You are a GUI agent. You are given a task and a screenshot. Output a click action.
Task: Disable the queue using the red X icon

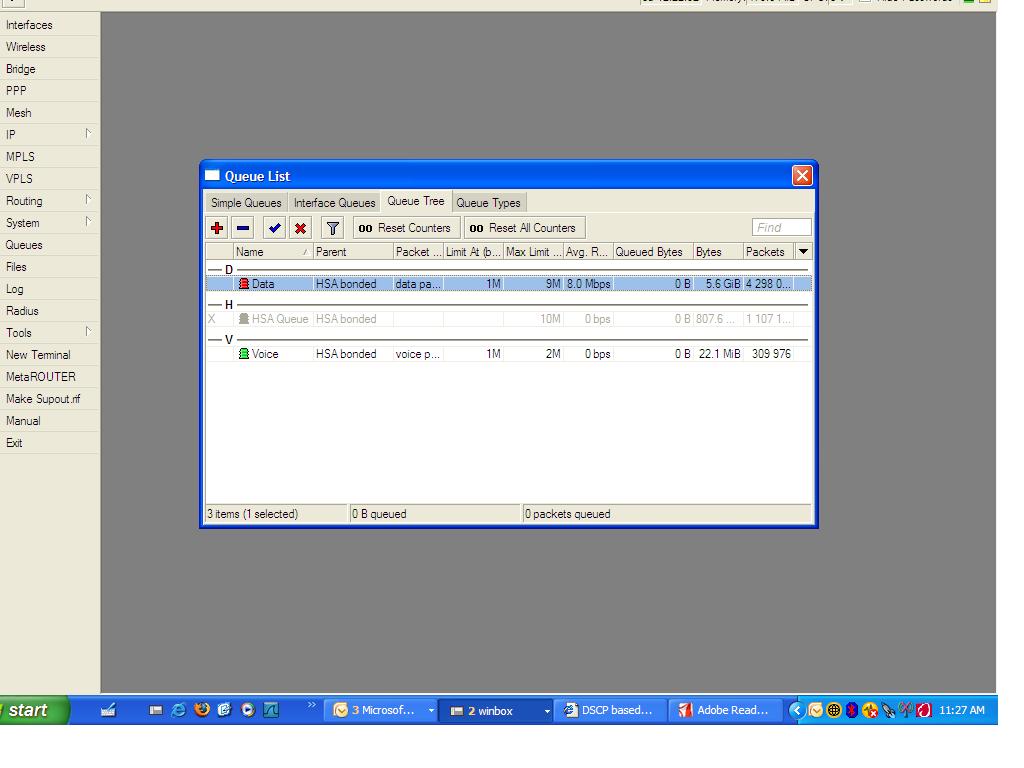[300, 228]
